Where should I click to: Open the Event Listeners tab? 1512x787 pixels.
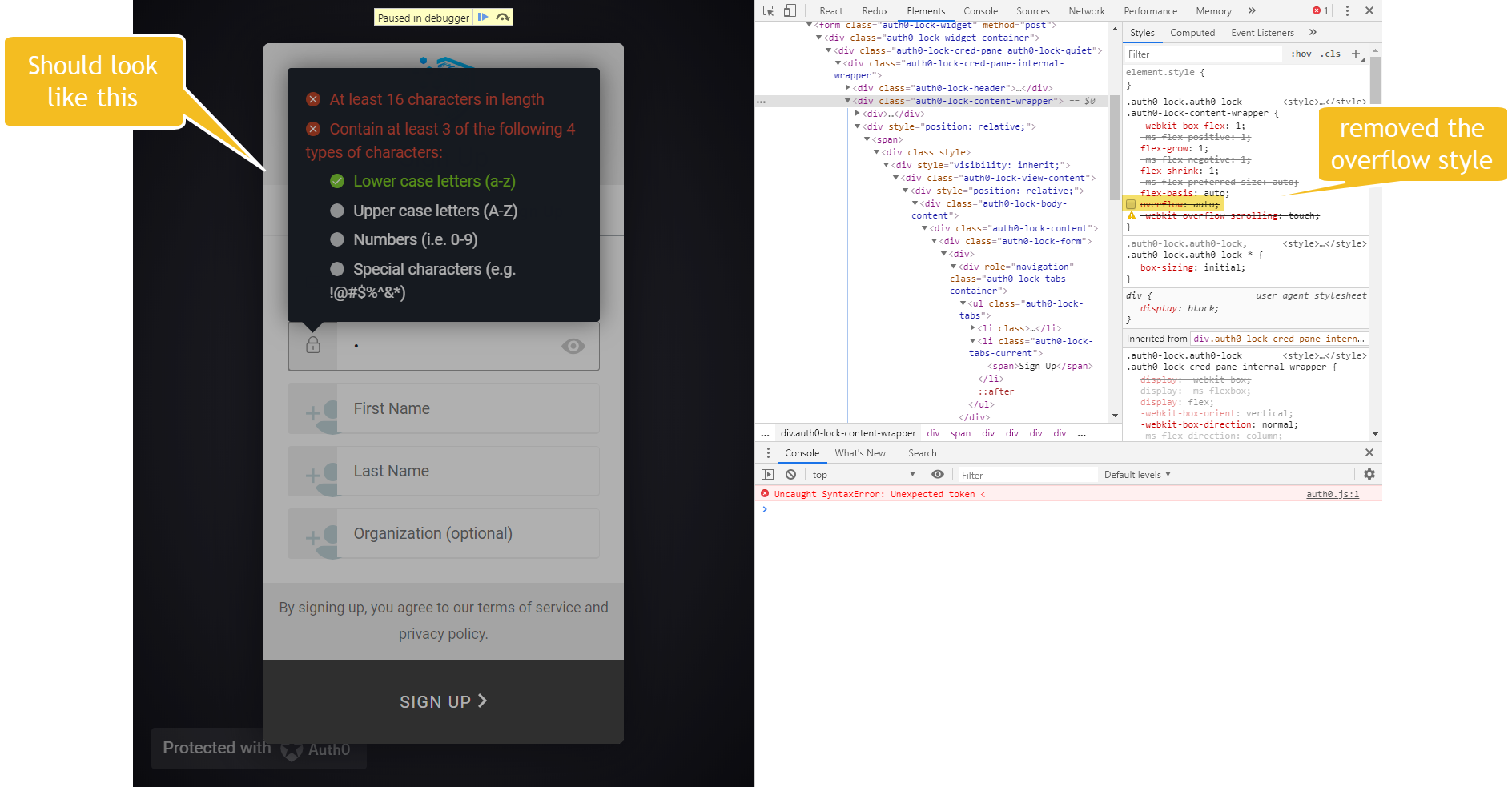coord(1263,33)
